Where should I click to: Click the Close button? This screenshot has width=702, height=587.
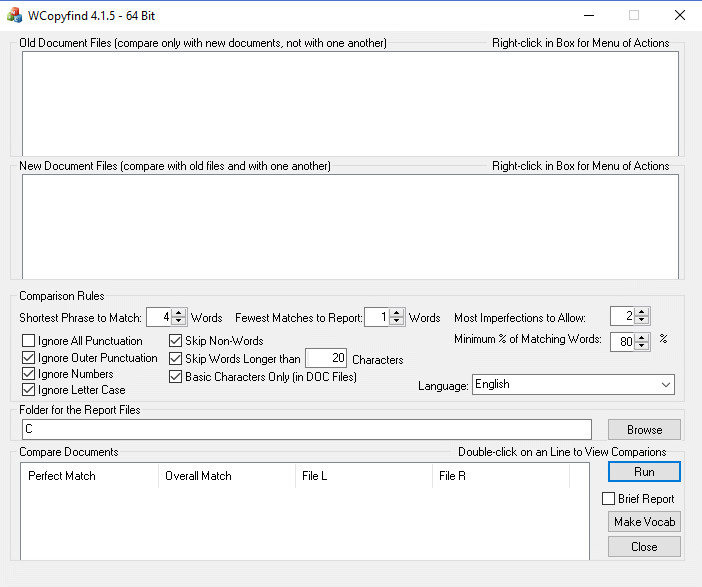coord(644,547)
